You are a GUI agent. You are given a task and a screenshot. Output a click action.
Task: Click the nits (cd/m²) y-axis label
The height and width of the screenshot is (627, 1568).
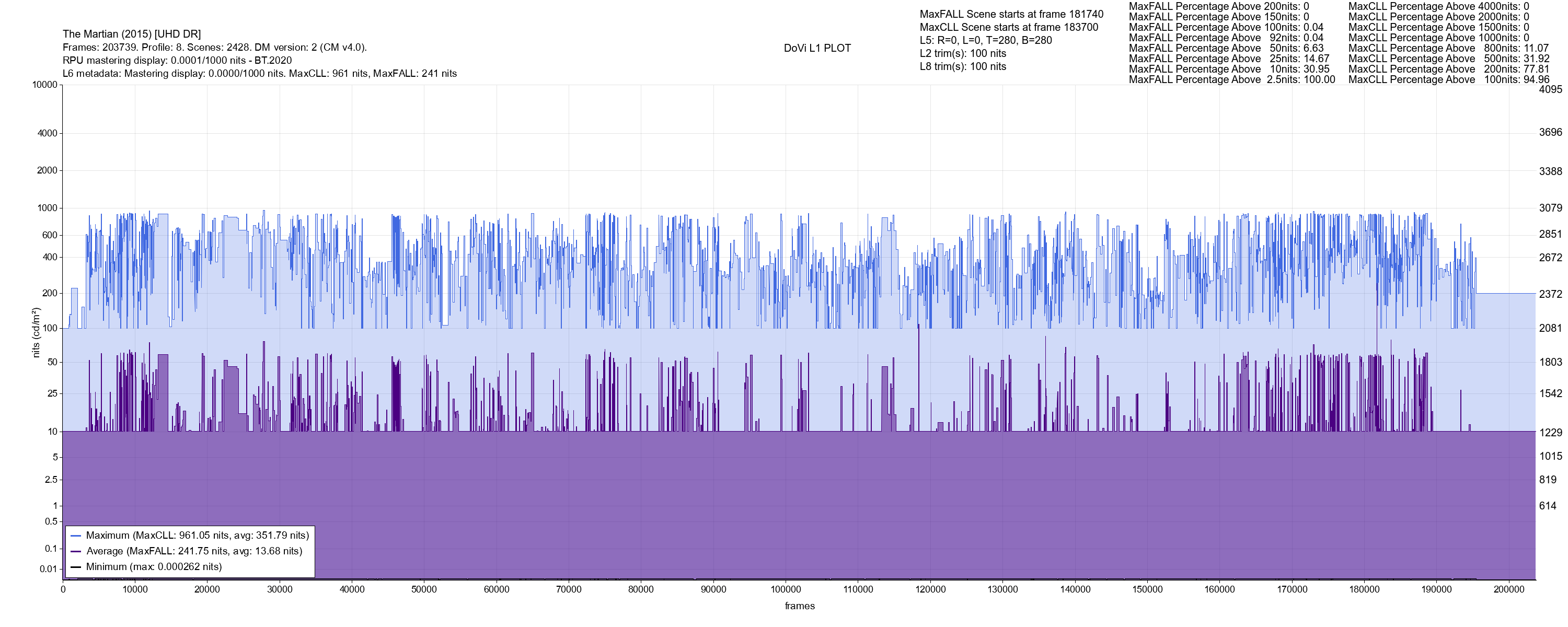click(36, 332)
